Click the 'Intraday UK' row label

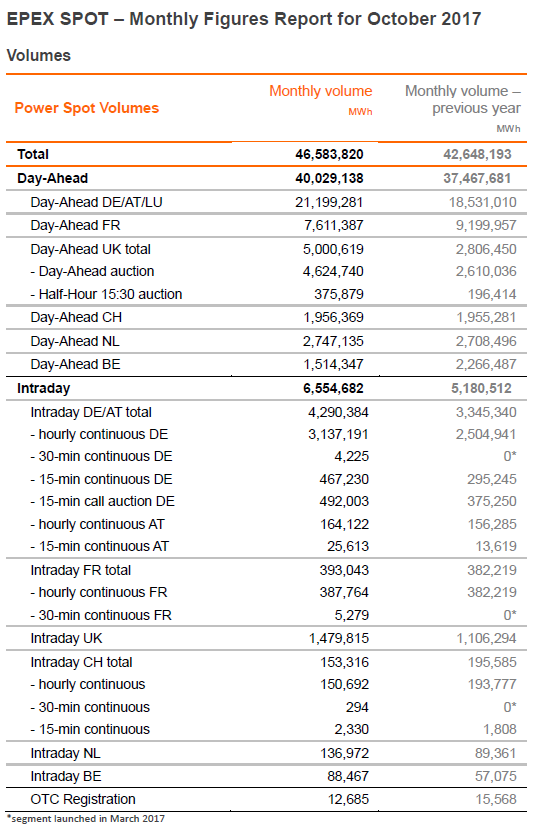pos(66,638)
